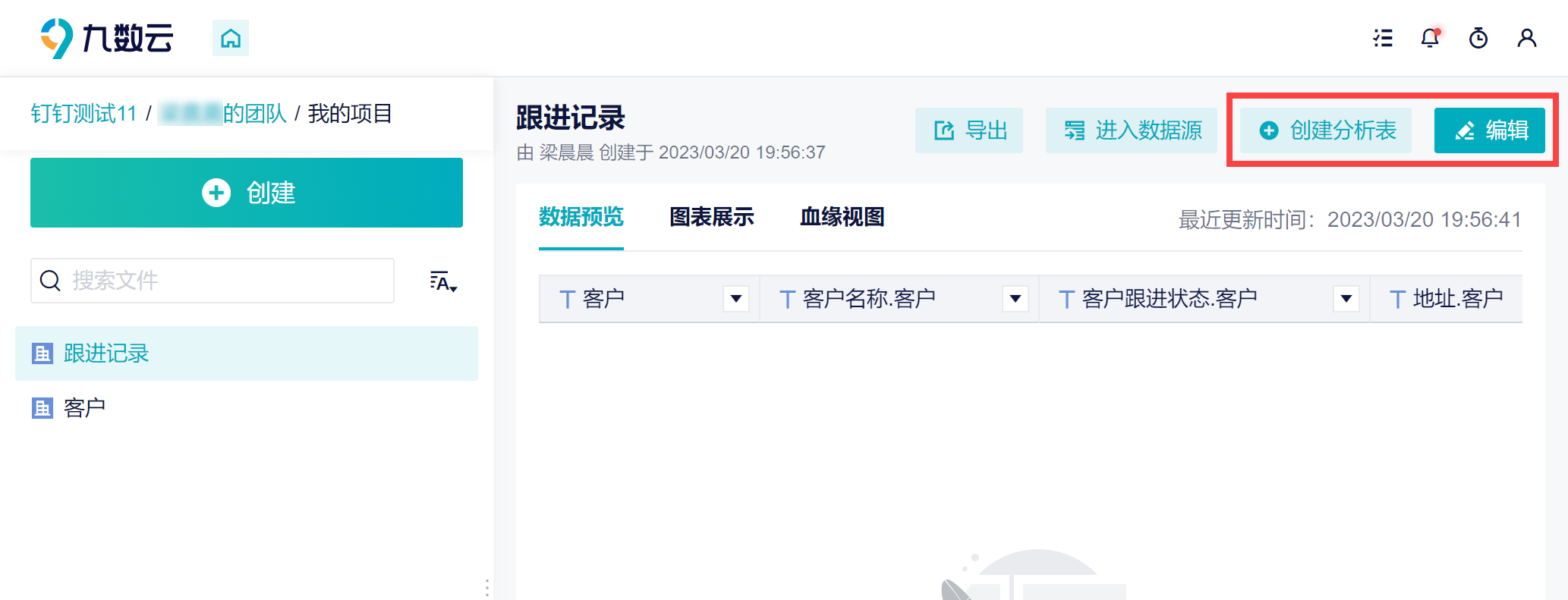
Task: Click the sort files A-Z icon
Action: 443,281
